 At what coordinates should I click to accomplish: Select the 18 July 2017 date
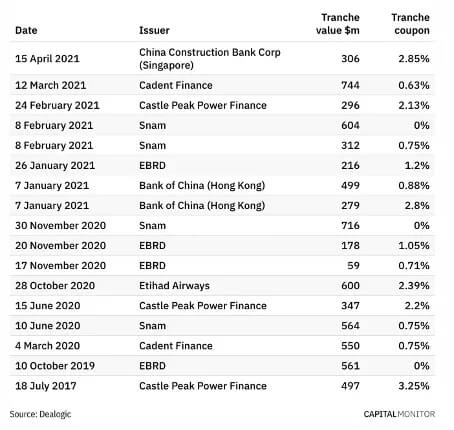pyautogui.click(x=46, y=386)
